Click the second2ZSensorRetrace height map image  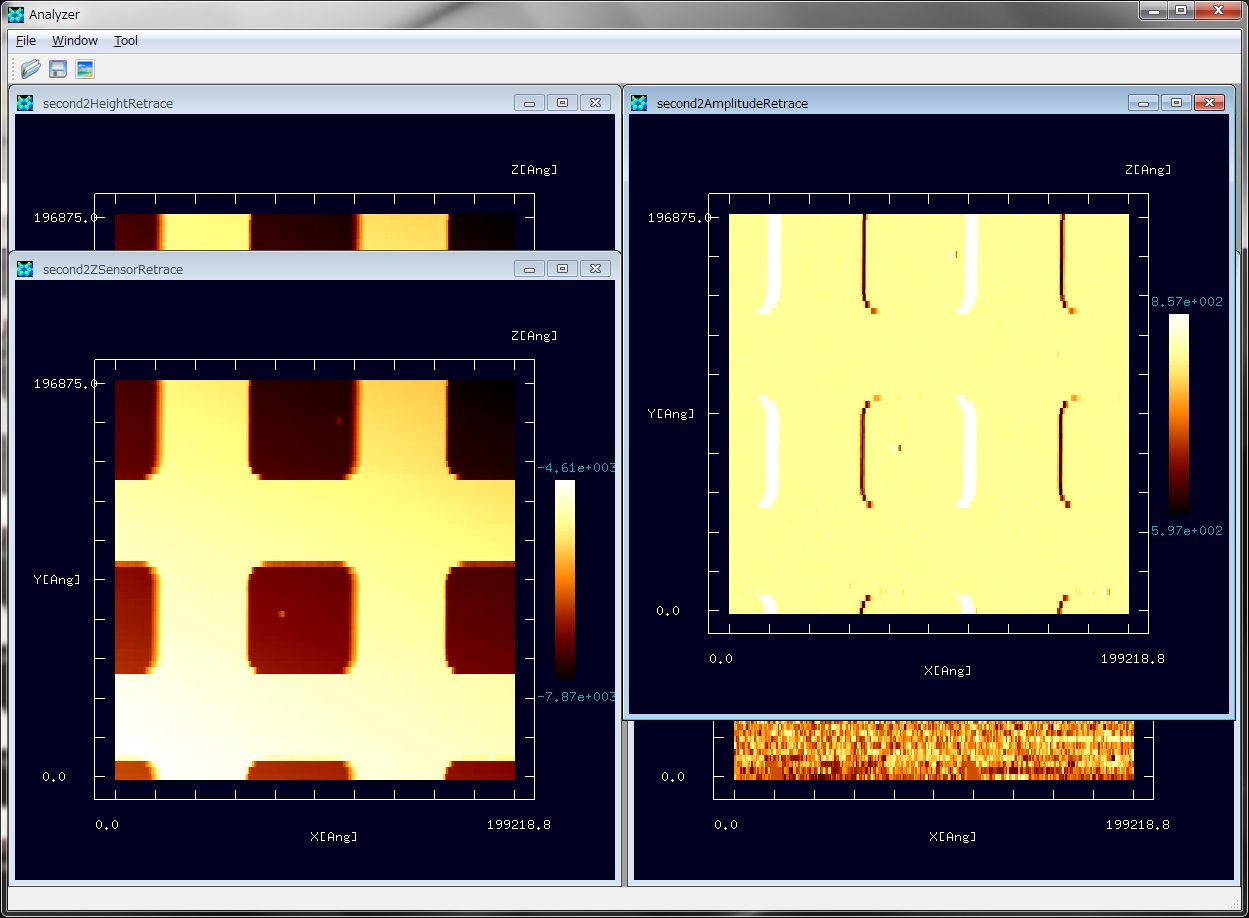tap(315, 579)
